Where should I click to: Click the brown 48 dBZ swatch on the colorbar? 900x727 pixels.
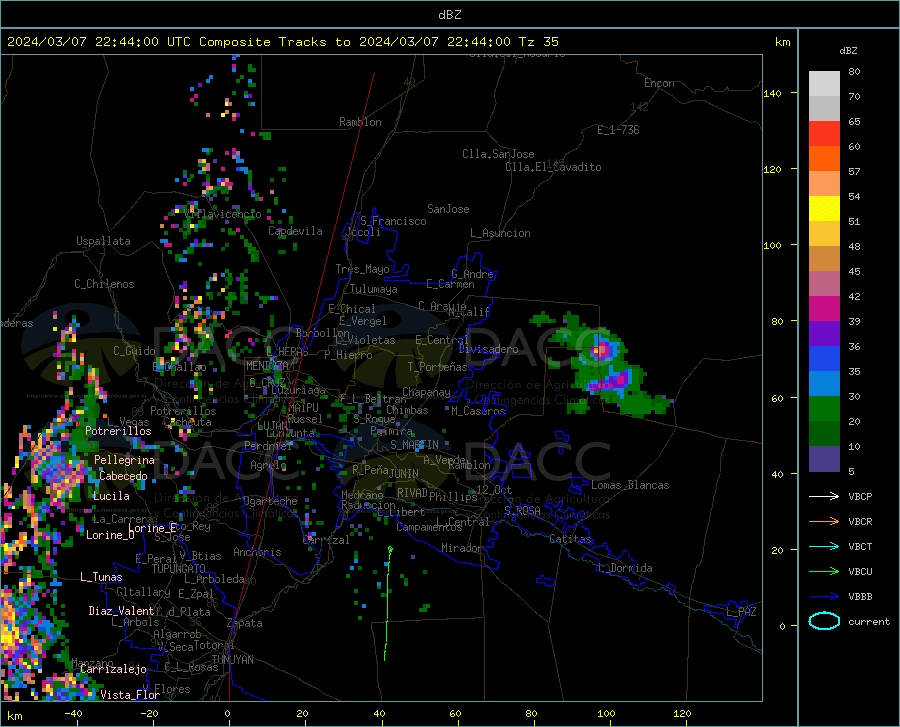pyautogui.click(x=824, y=259)
